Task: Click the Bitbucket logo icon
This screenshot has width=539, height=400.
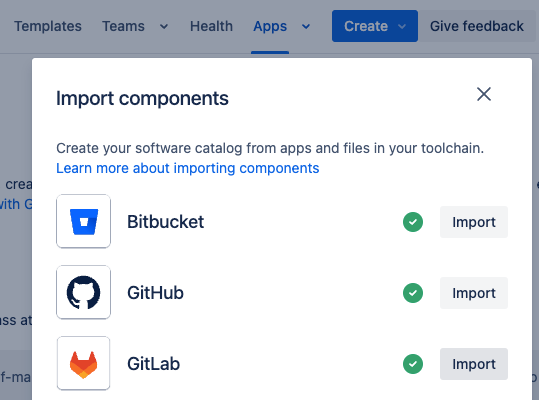Action: point(84,221)
